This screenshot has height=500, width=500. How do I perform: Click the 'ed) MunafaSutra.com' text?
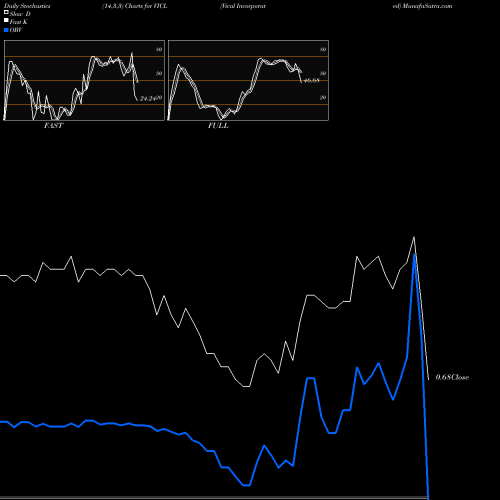(422, 6)
